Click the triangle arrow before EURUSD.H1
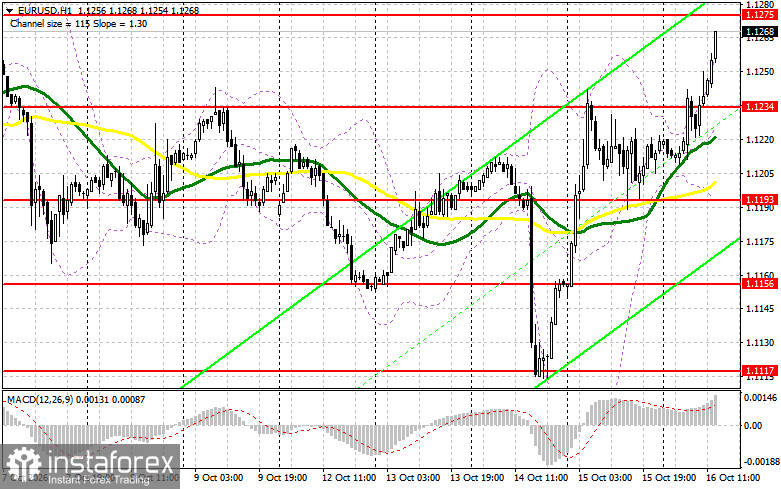 [9, 10]
